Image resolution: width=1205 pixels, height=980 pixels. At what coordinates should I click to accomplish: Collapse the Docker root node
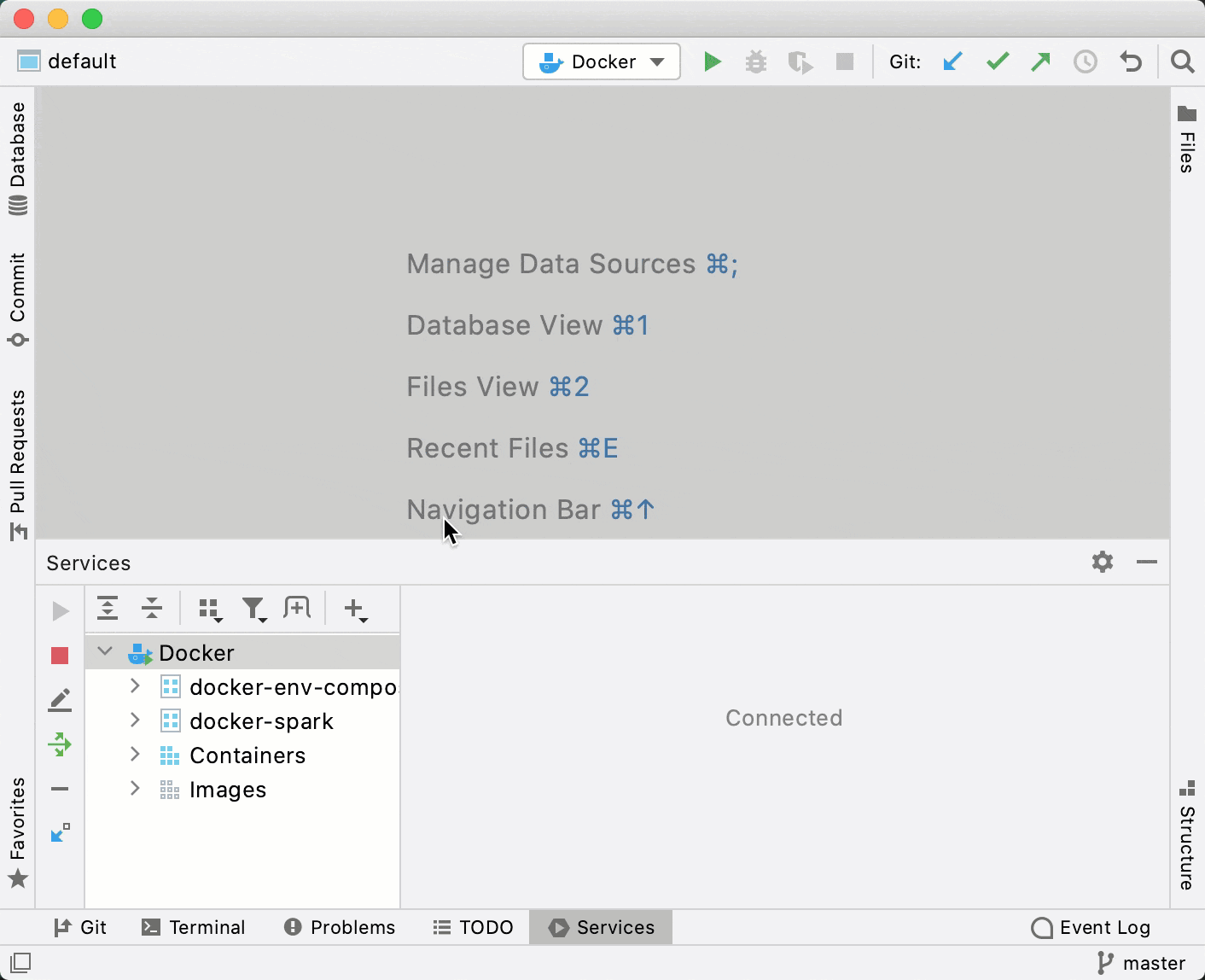click(104, 651)
